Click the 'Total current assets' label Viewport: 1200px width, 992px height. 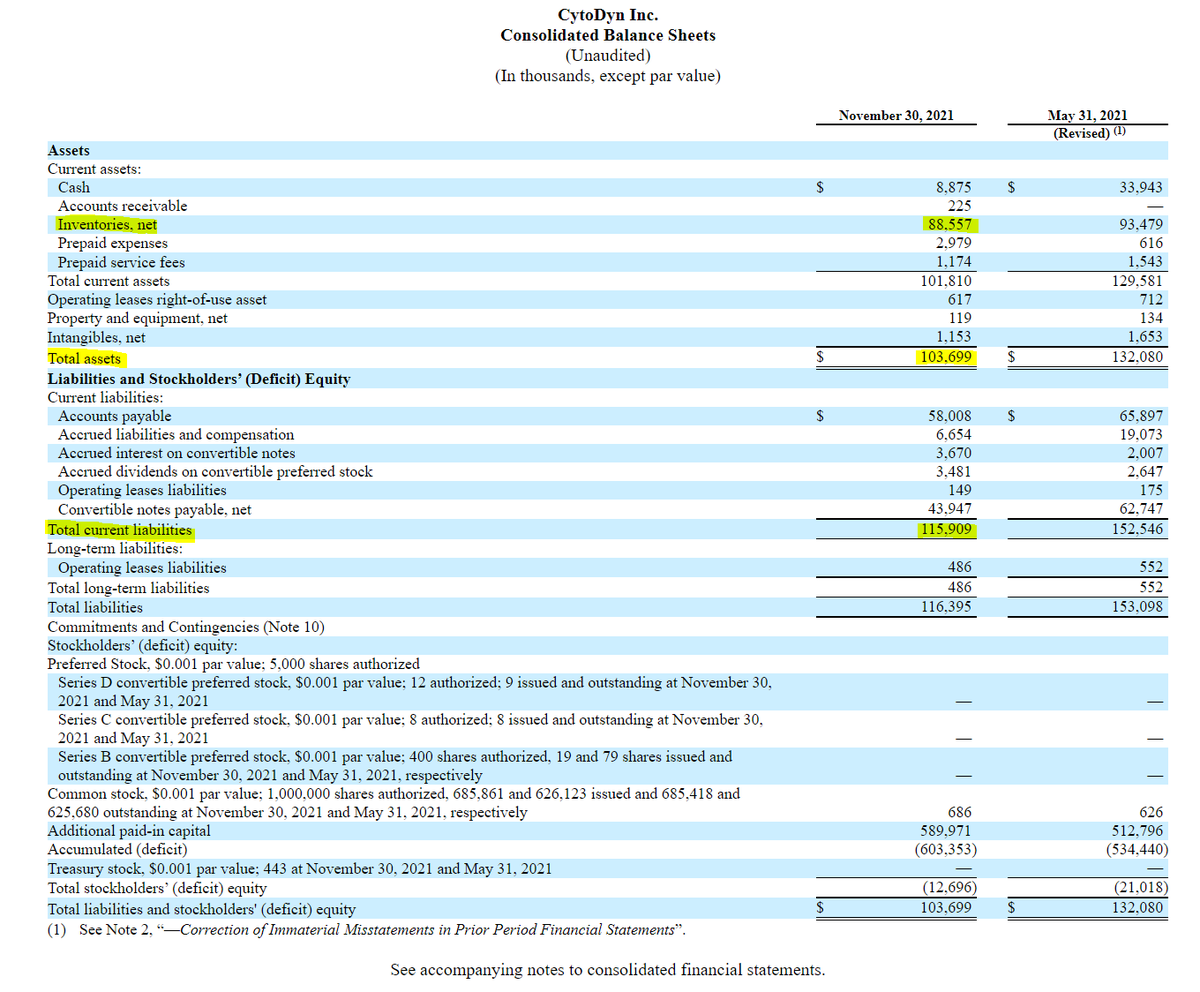point(109,281)
